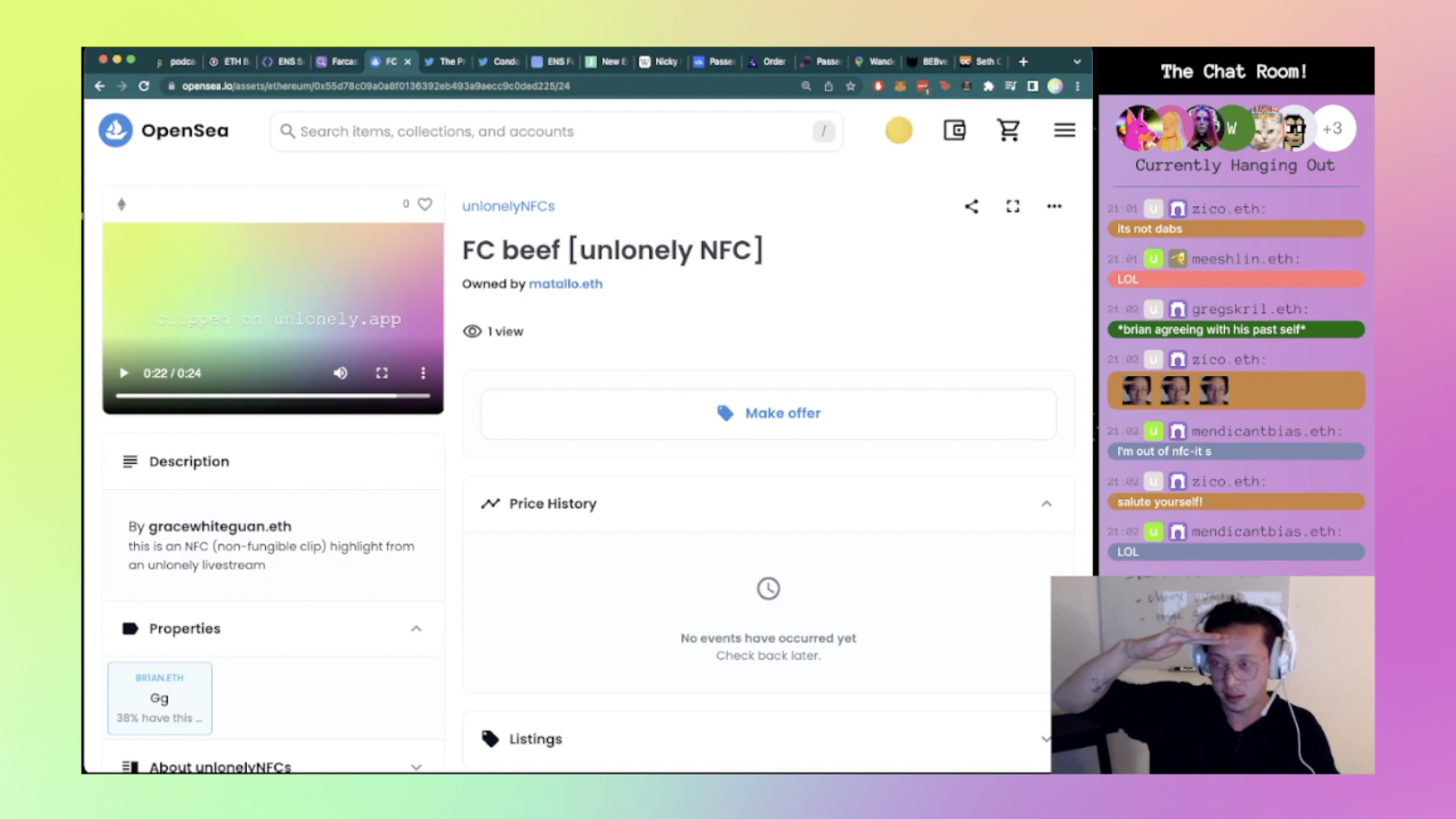Click the browser address bar URL
The image size is (1456, 819).
376,86
